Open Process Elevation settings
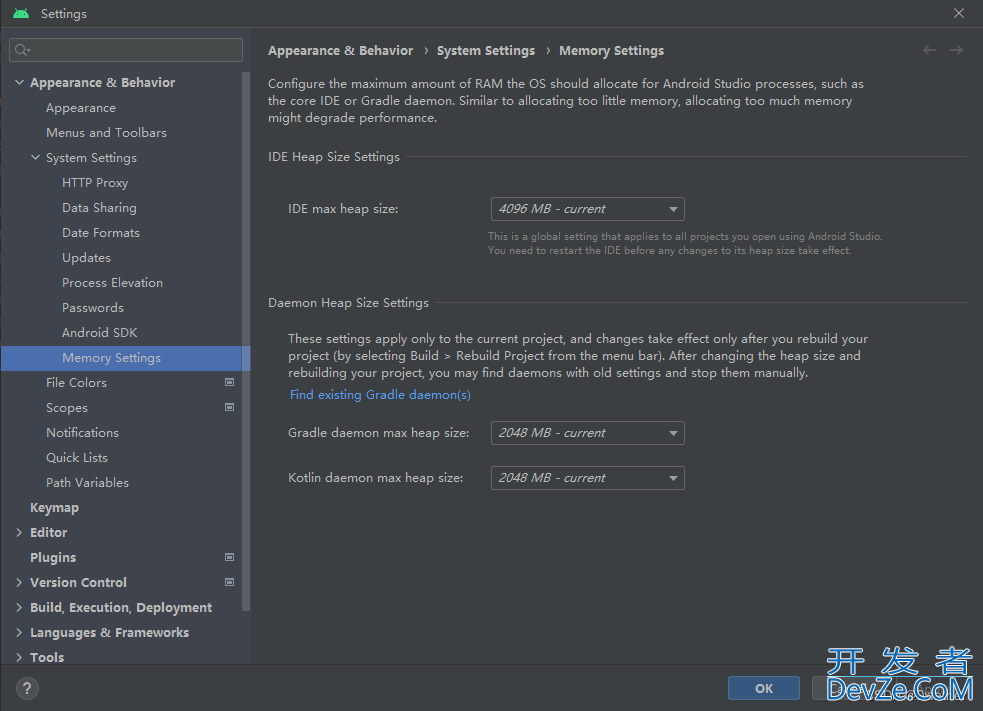This screenshot has width=983, height=711. tap(112, 283)
